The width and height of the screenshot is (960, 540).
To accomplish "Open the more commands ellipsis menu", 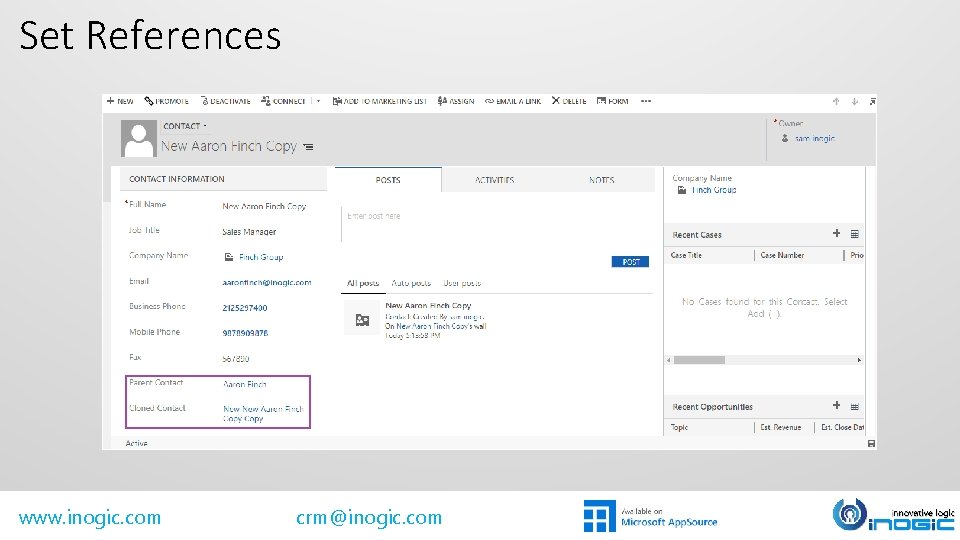I will point(646,101).
